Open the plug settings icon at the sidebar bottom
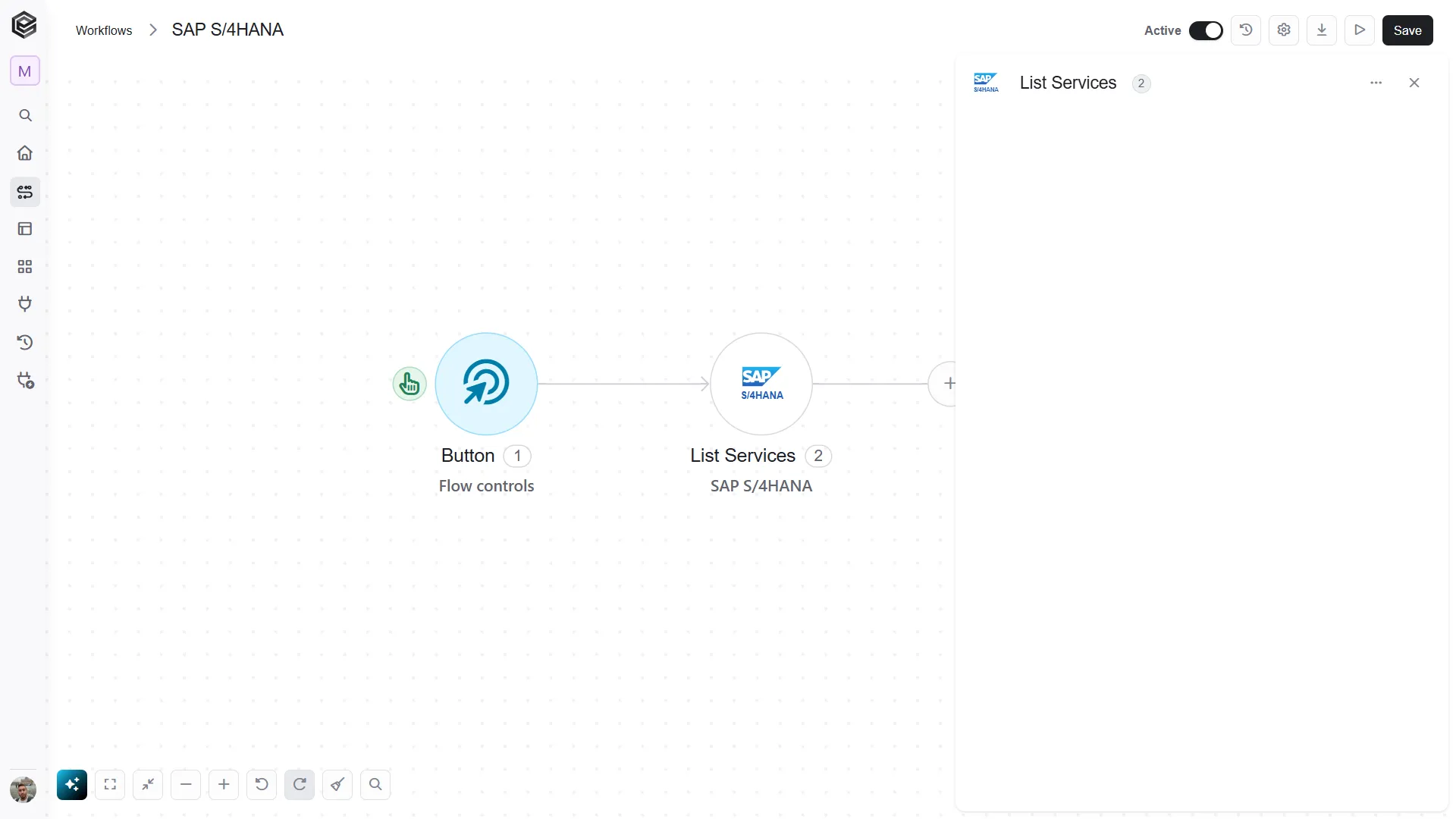Viewport: 1456px width, 819px height. point(26,381)
